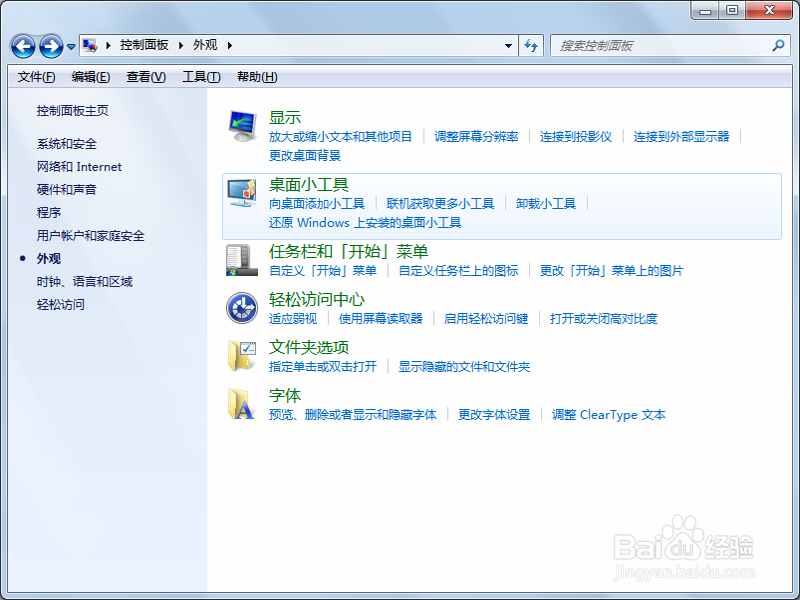Open 轻松访问 in the sidebar

point(61,305)
